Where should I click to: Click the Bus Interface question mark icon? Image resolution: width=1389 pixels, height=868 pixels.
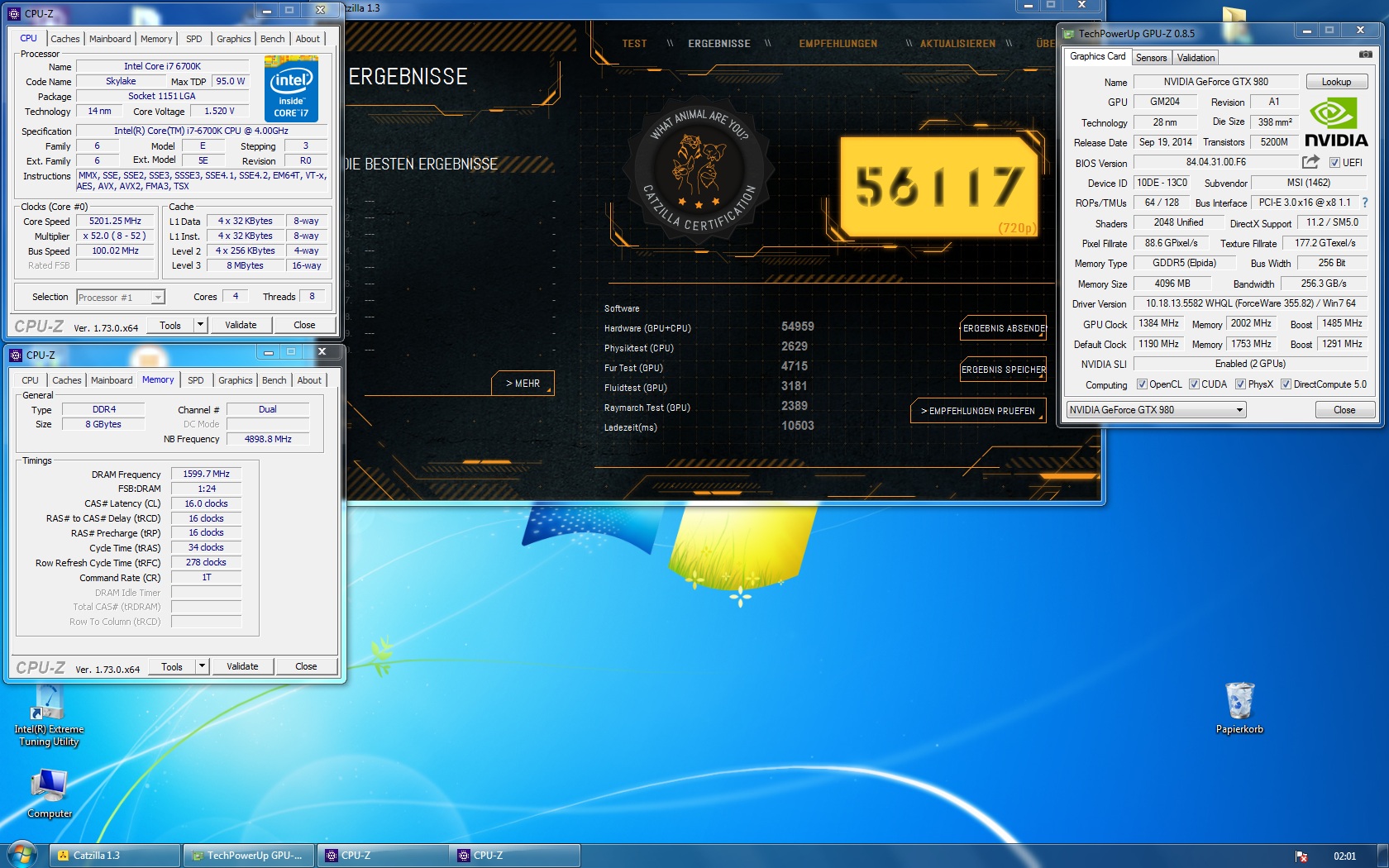click(x=1364, y=203)
